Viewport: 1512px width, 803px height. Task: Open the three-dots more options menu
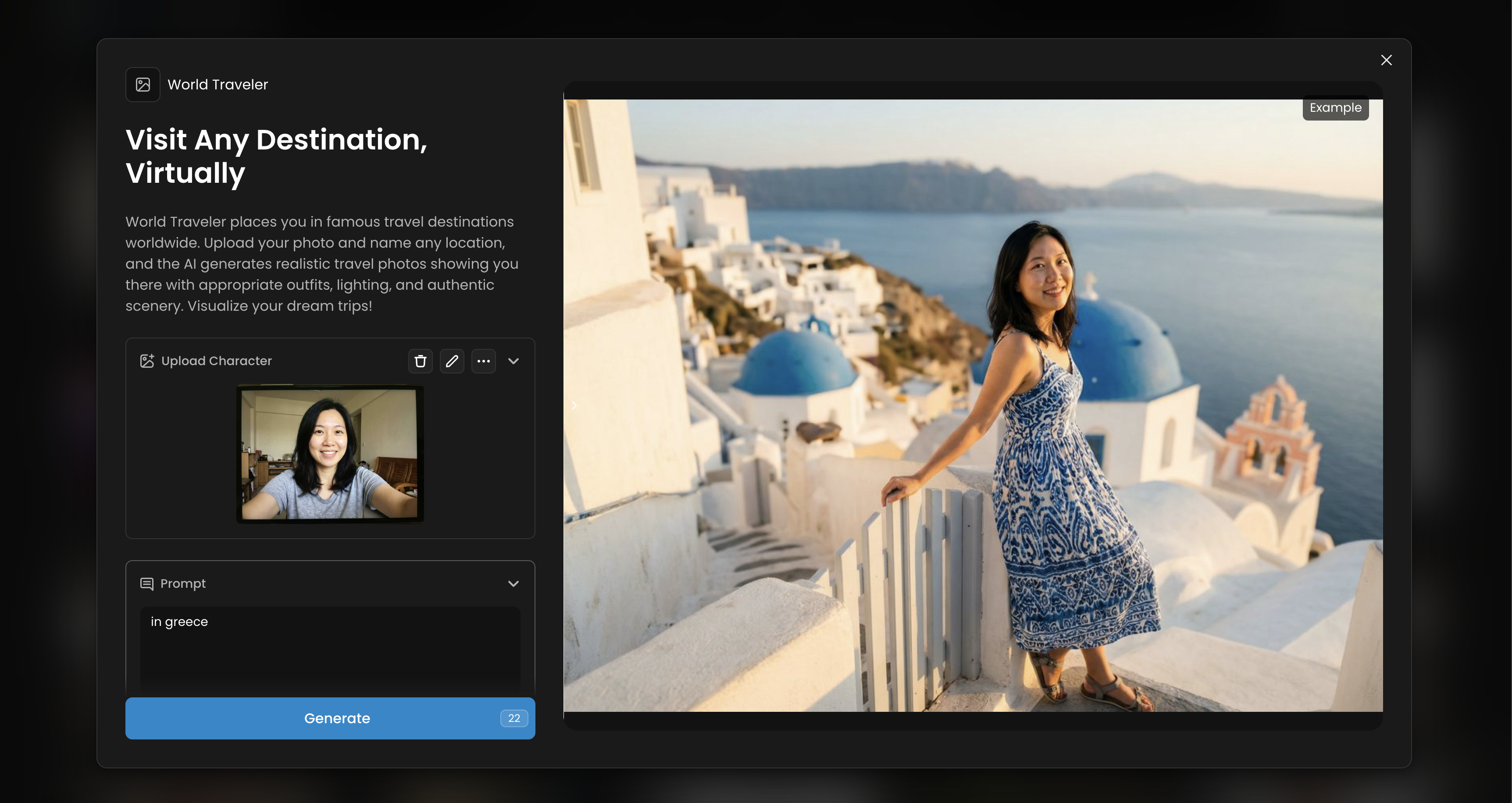pos(483,361)
